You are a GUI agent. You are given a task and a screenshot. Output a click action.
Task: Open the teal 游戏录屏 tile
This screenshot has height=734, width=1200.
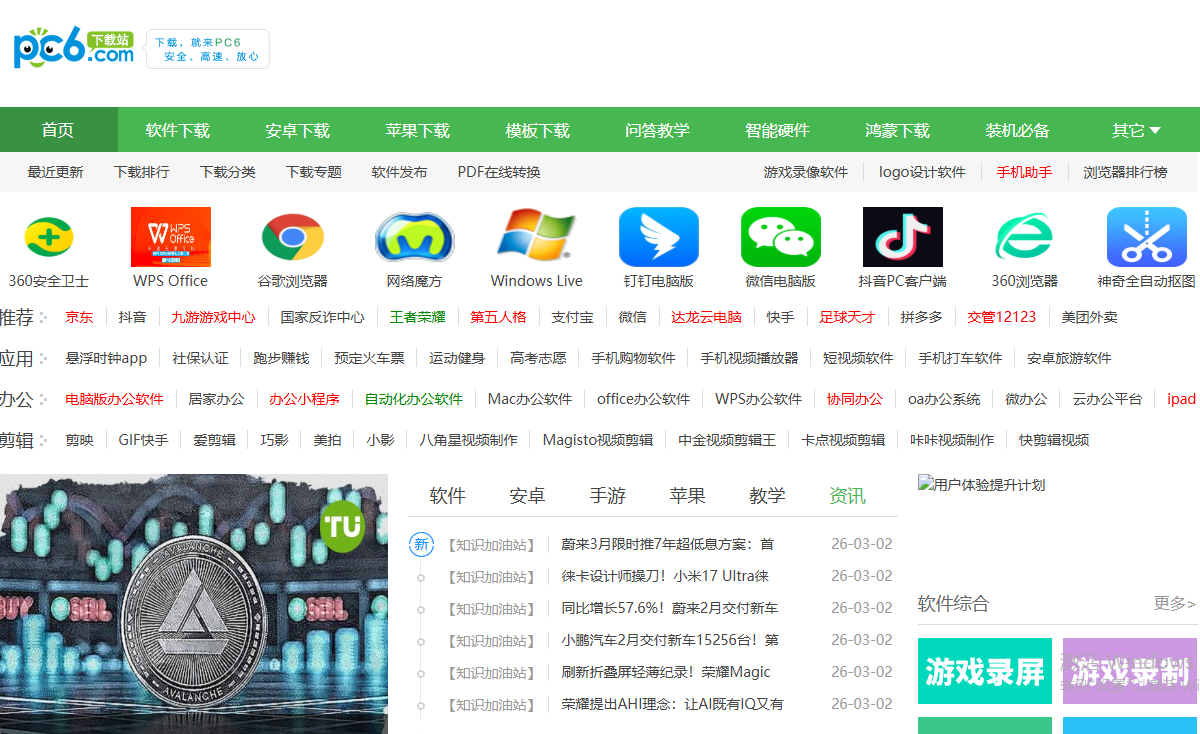(x=985, y=671)
